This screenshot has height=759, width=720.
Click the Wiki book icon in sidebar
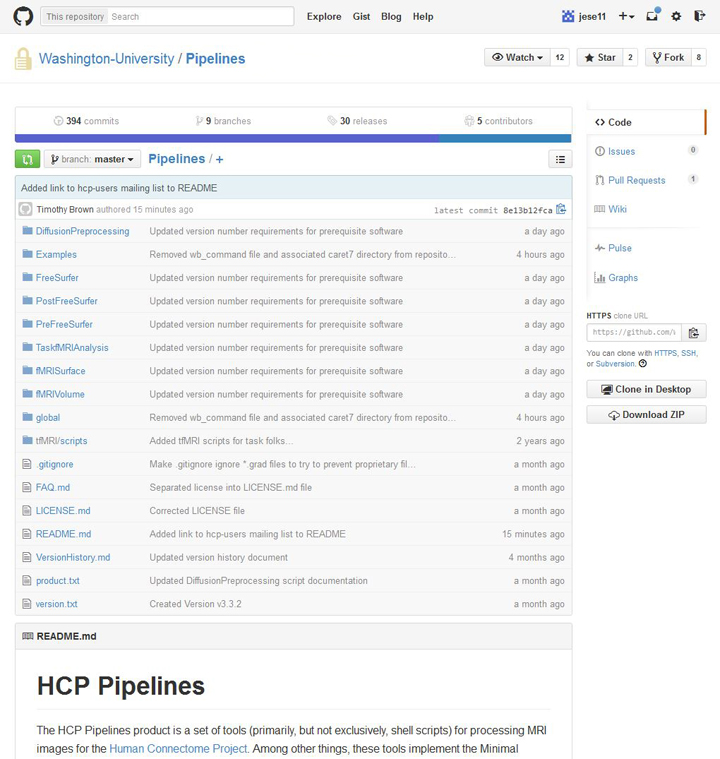point(599,209)
